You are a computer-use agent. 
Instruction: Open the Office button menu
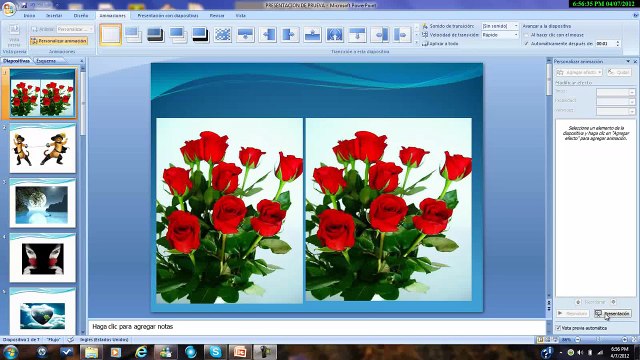(x=8, y=8)
